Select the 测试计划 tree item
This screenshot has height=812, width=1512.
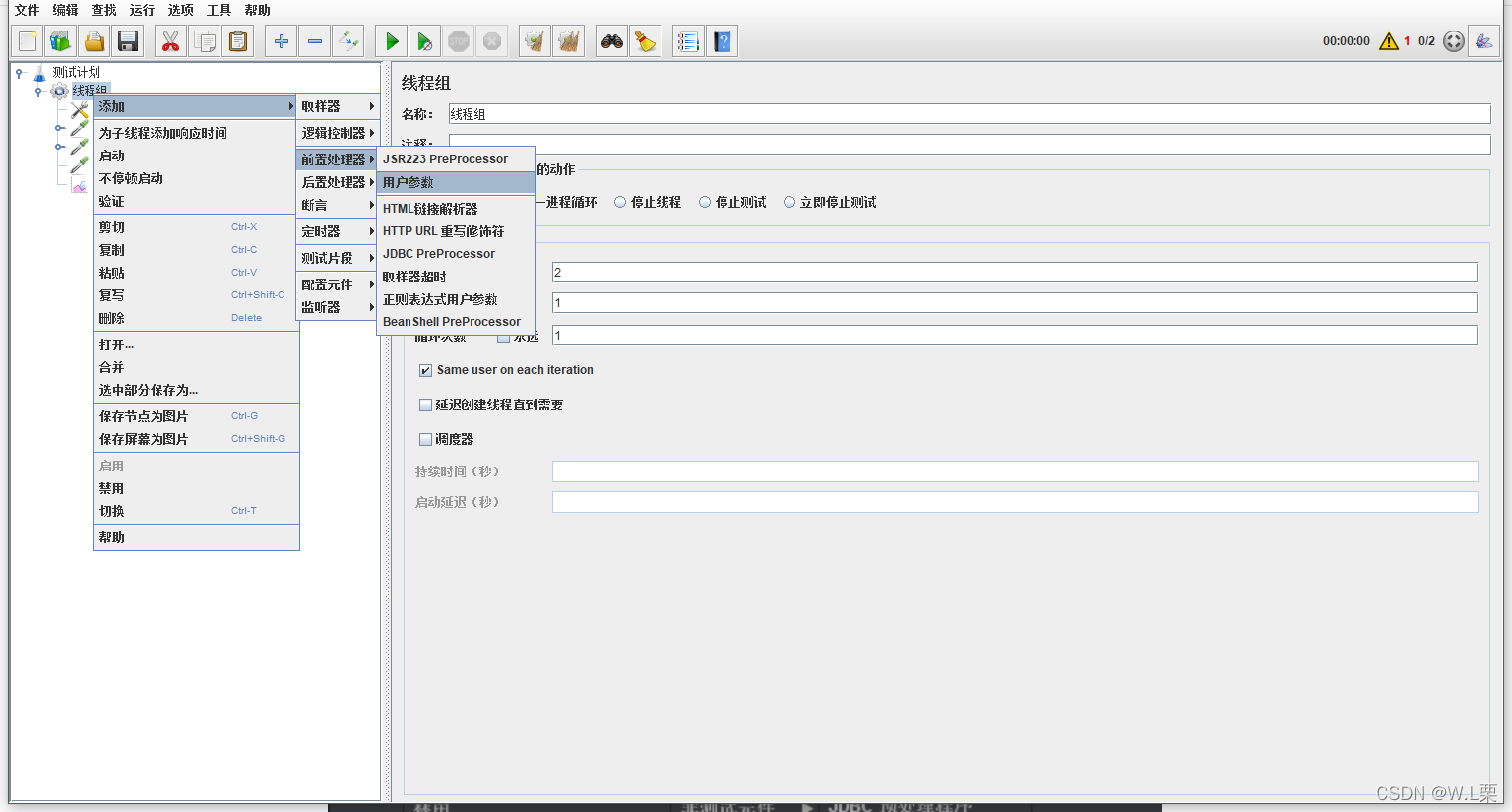click(x=76, y=72)
